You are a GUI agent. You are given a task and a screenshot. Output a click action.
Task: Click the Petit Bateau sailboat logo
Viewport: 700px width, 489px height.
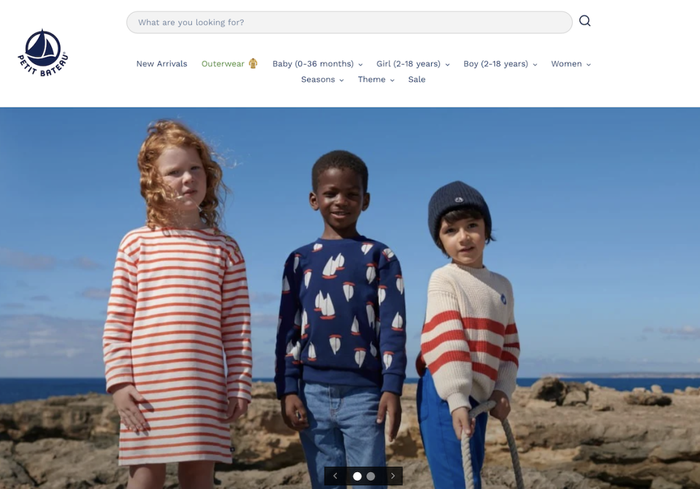point(43,53)
